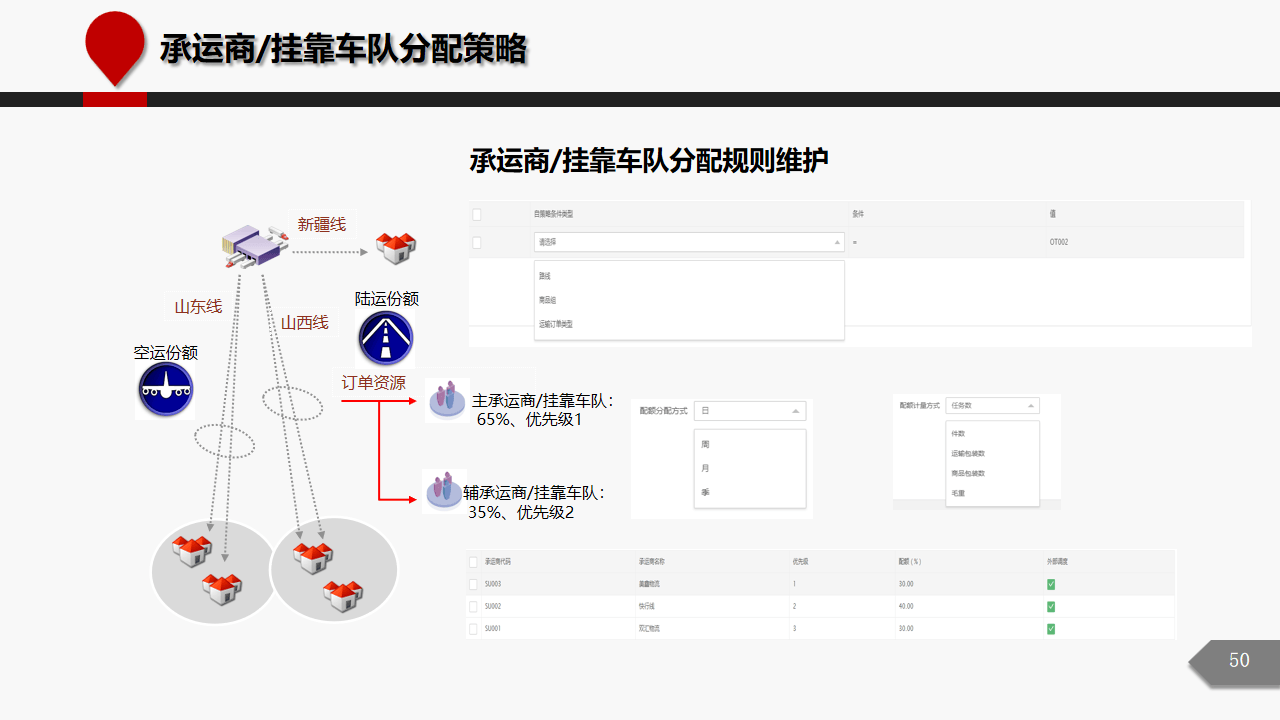Select the header checkbox in the 自策略条件类型 table

pos(477,214)
